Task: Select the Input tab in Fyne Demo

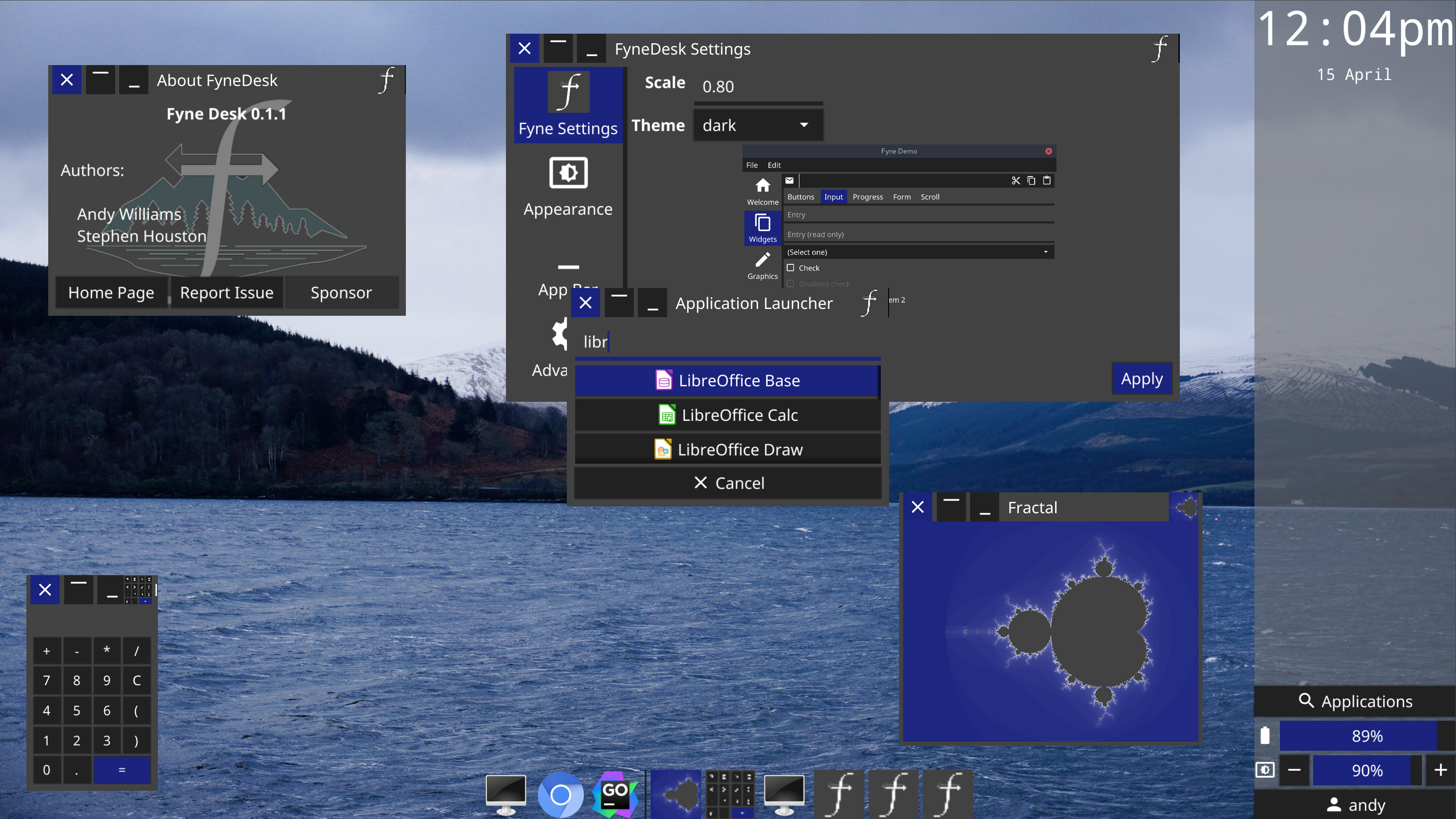Action: click(833, 196)
